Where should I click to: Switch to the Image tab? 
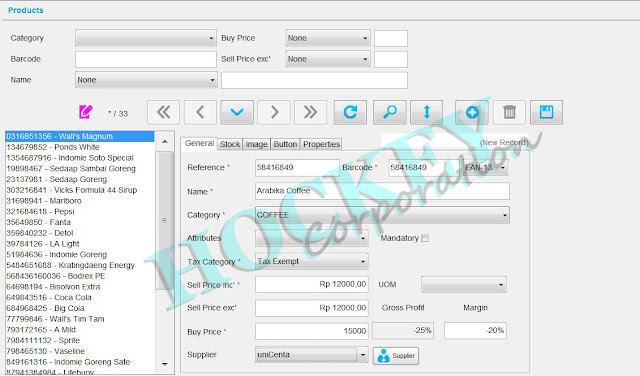coord(256,144)
